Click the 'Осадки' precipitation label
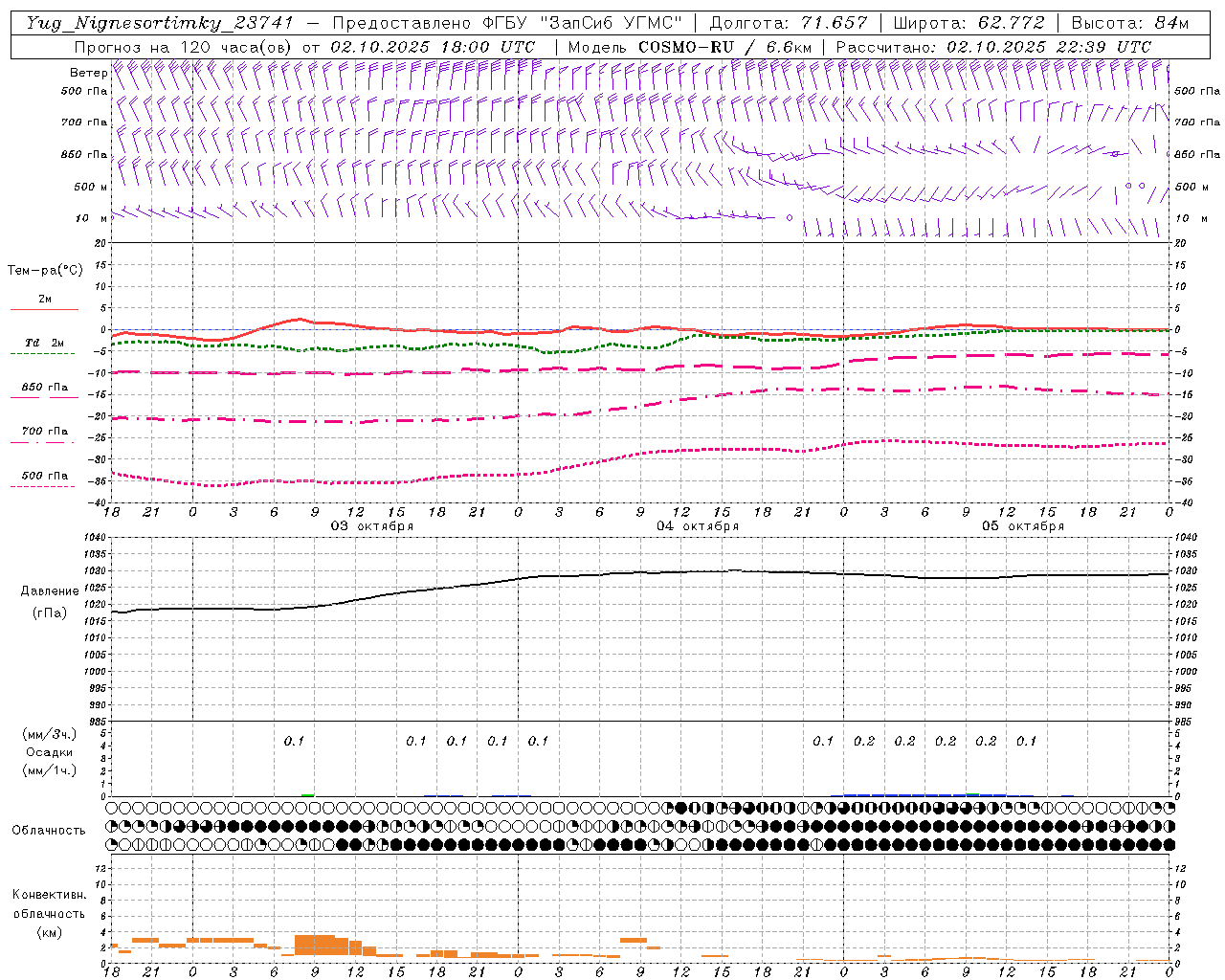 coord(50,752)
